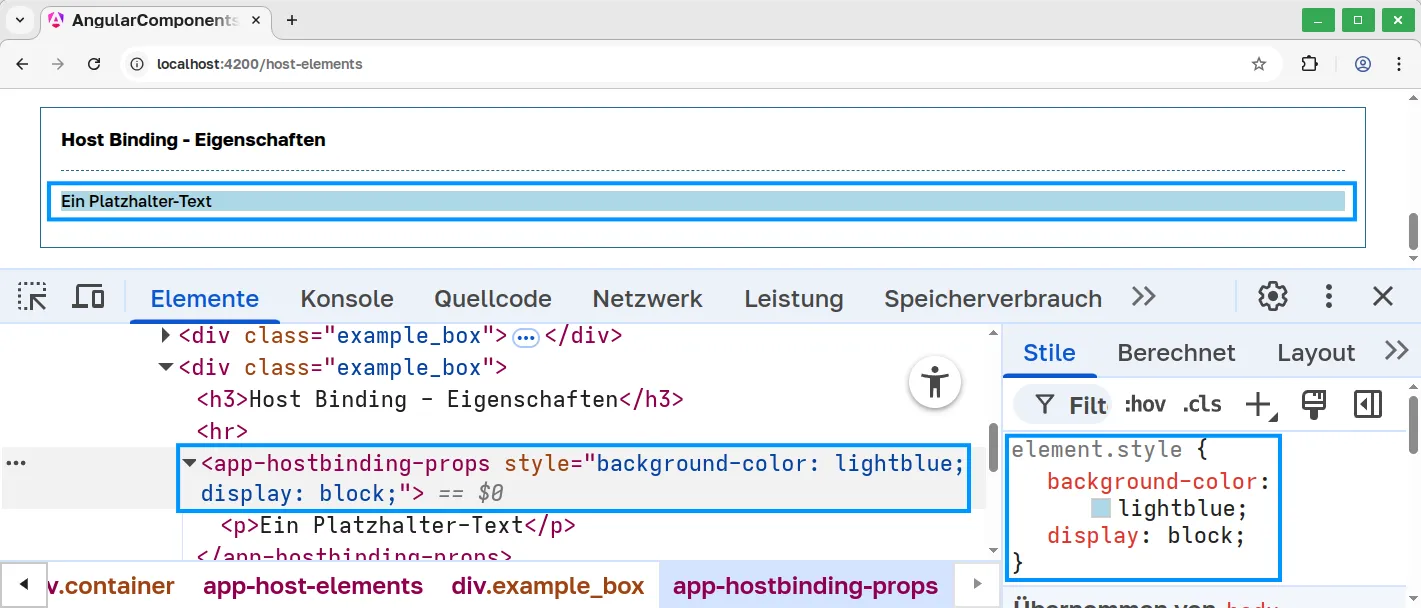Toggle the .cls classes button

[1202, 404]
